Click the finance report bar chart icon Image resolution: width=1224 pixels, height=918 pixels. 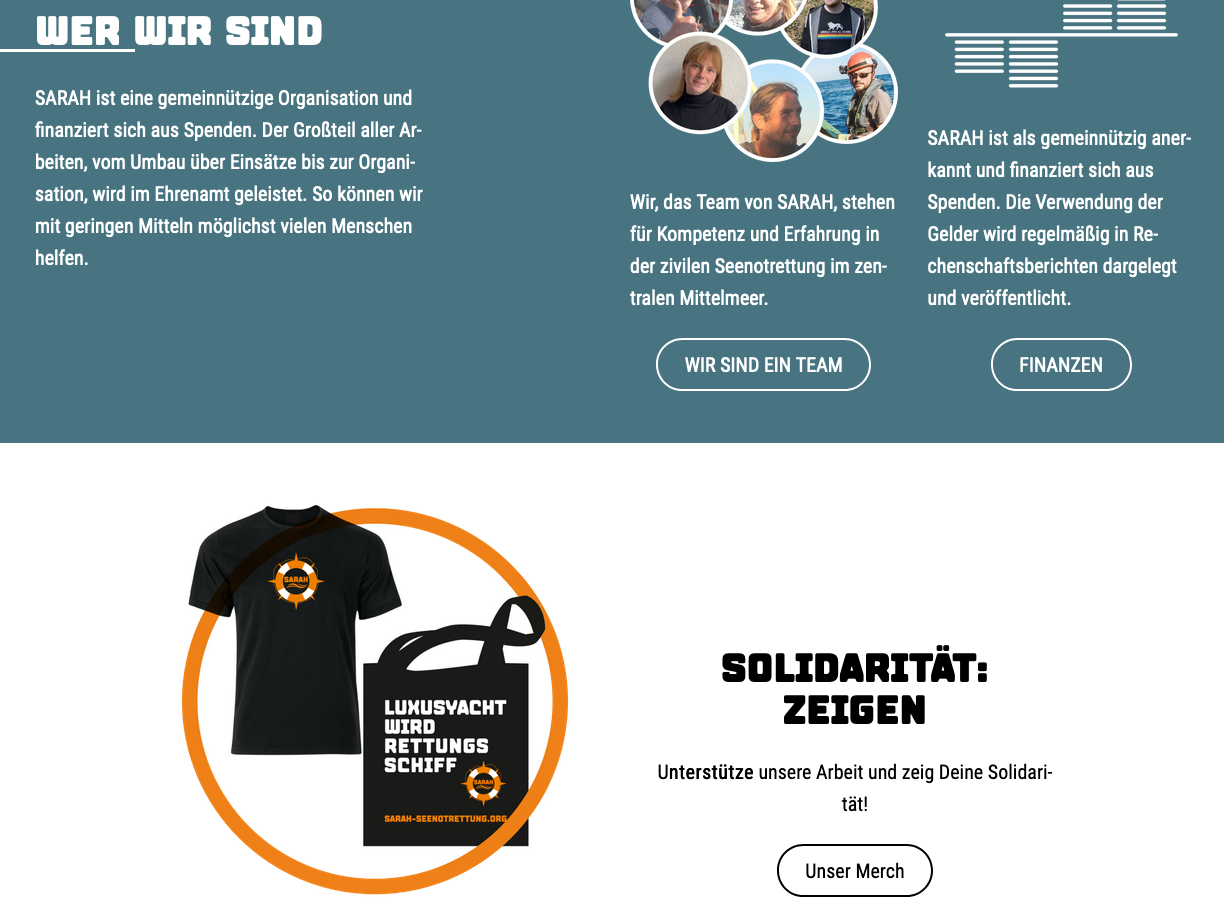[1061, 44]
